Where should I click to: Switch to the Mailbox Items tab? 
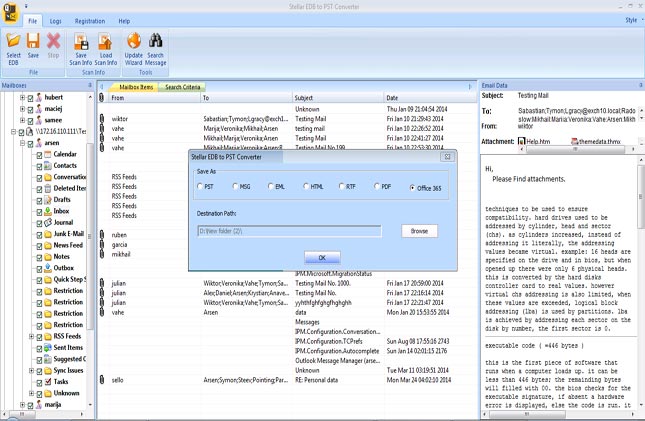tap(136, 87)
